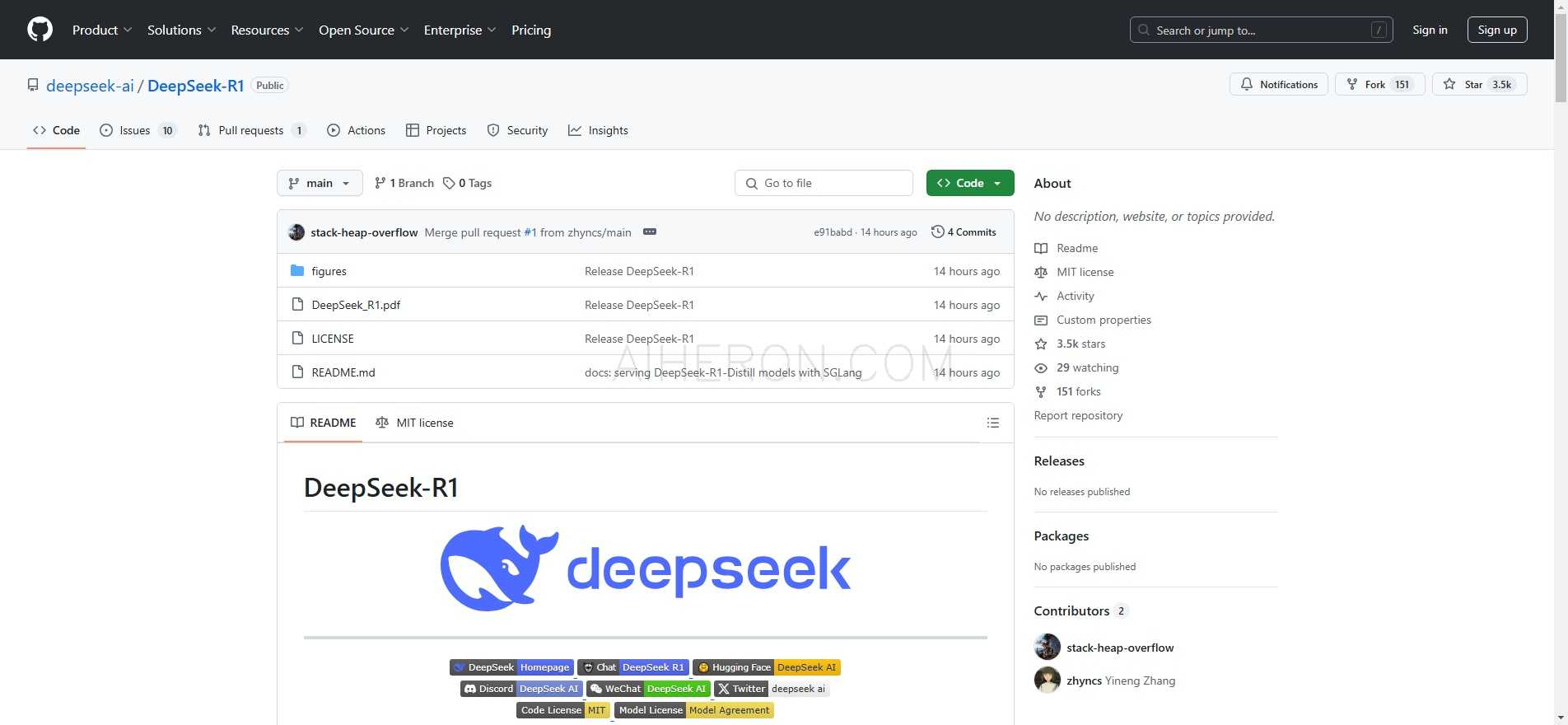Screen dimensions: 1568x725
Task: Star the repository
Action: pyautogui.click(x=1479, y=84)
